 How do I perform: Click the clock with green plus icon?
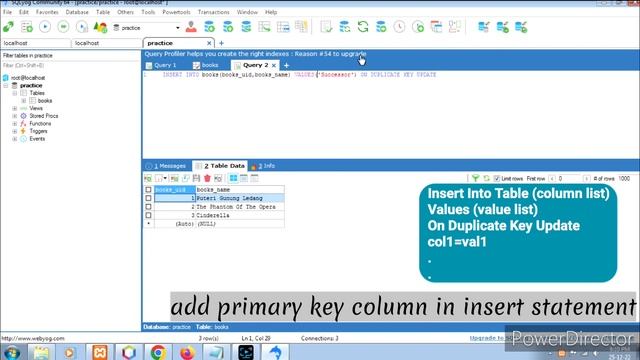point(418,27)
